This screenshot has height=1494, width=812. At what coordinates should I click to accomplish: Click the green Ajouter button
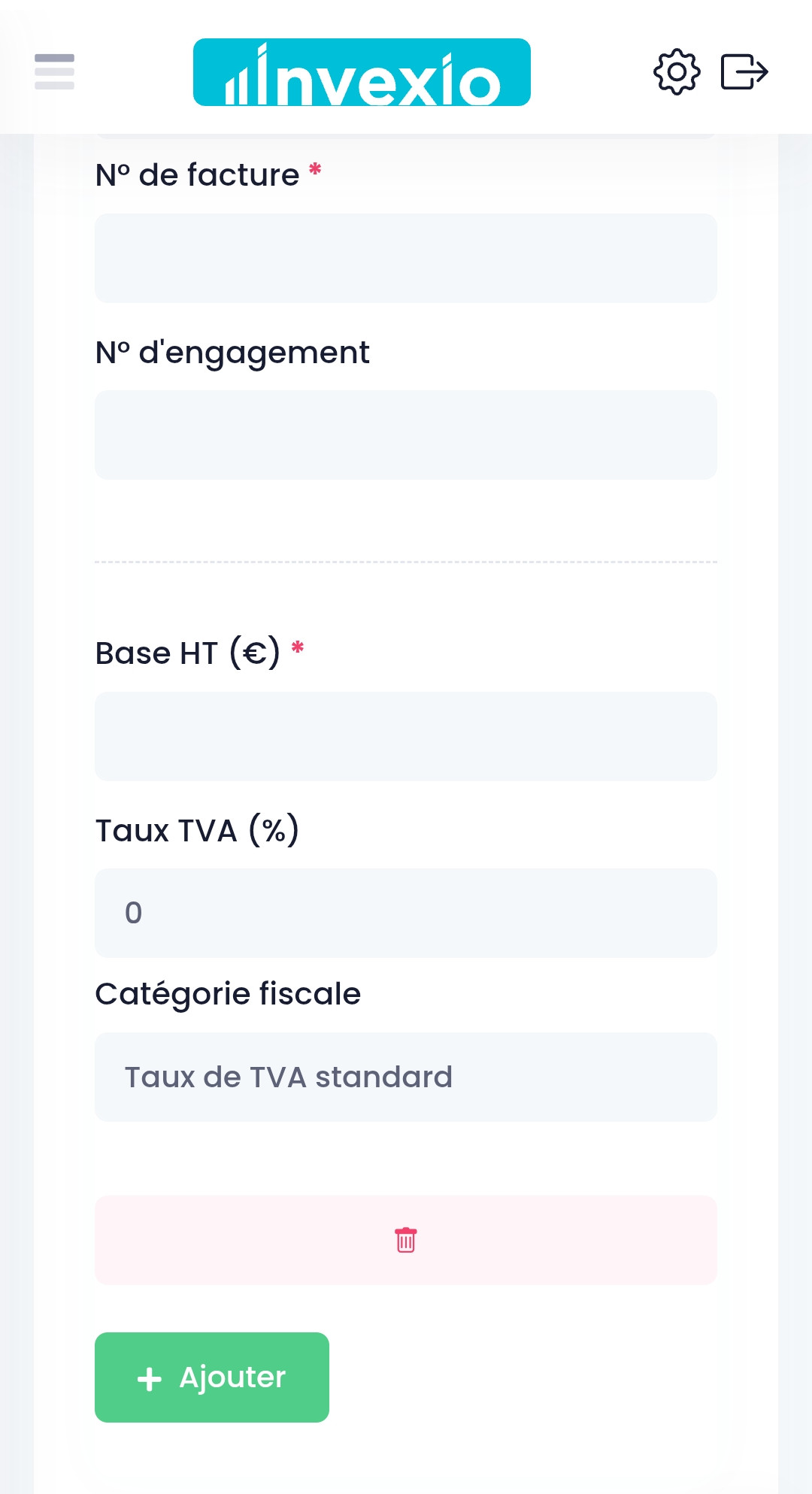pos(211,1377)
